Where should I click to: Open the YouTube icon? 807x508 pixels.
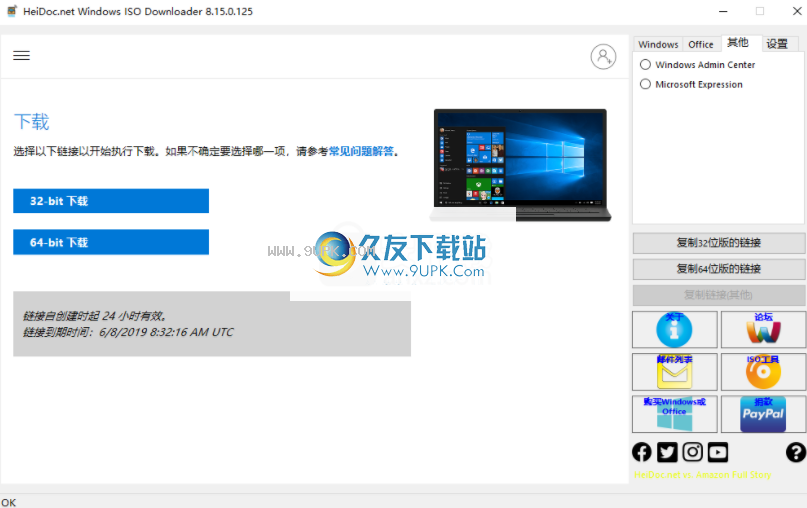click(718, 452)
